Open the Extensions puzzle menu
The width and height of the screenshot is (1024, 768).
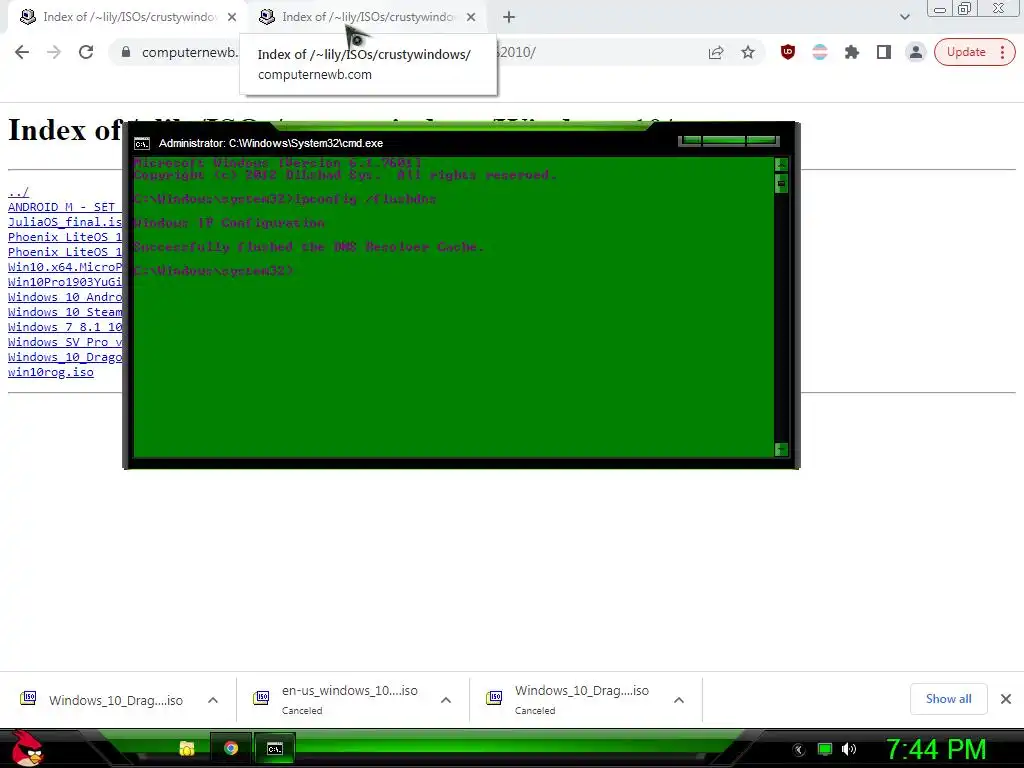[852, 52]
